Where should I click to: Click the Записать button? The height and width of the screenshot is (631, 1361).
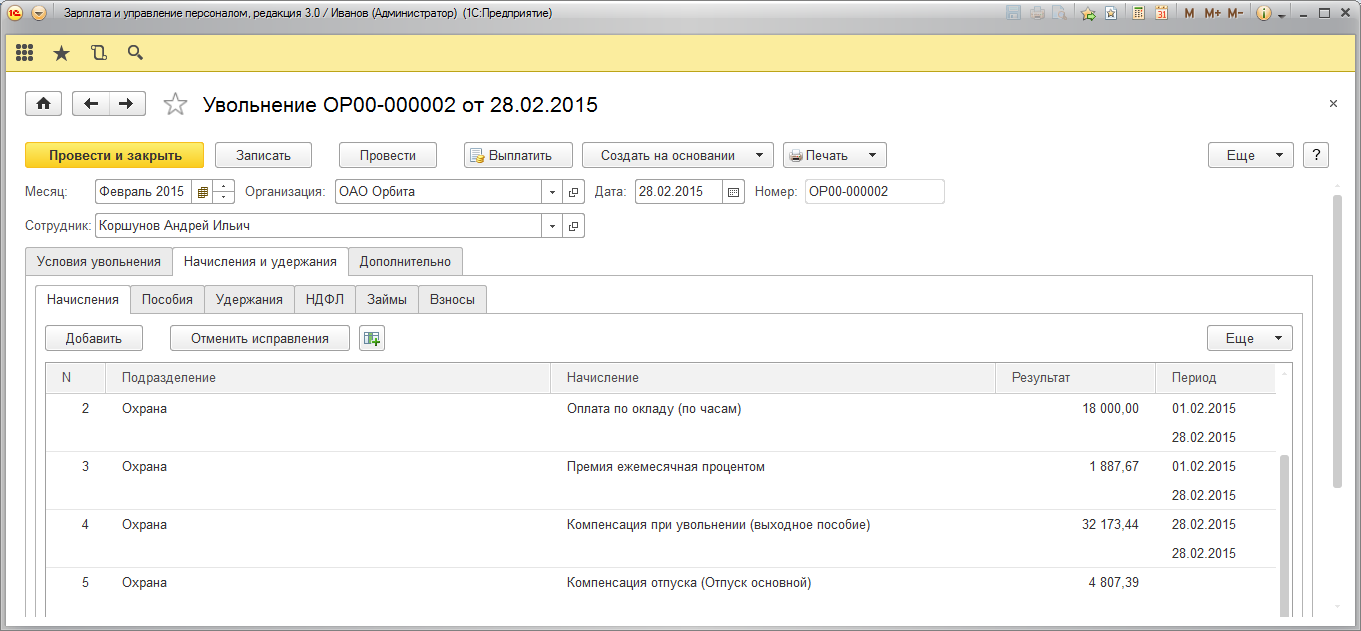[x=263, y=155]
